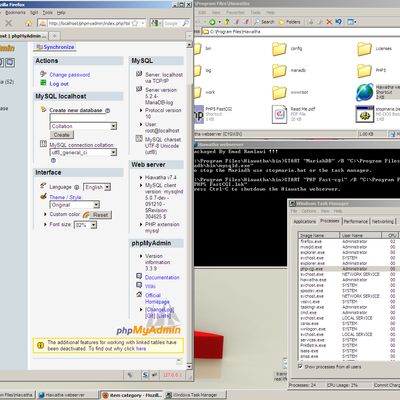Click the Create database button
This screenshot has height=400, width=400.
(x=62, y=135)
